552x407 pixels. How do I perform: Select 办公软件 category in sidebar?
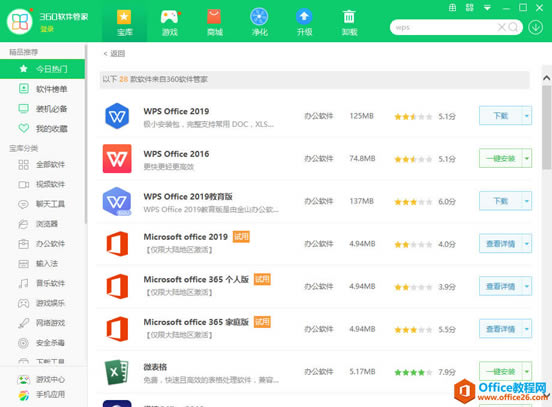tap(42, 244)
